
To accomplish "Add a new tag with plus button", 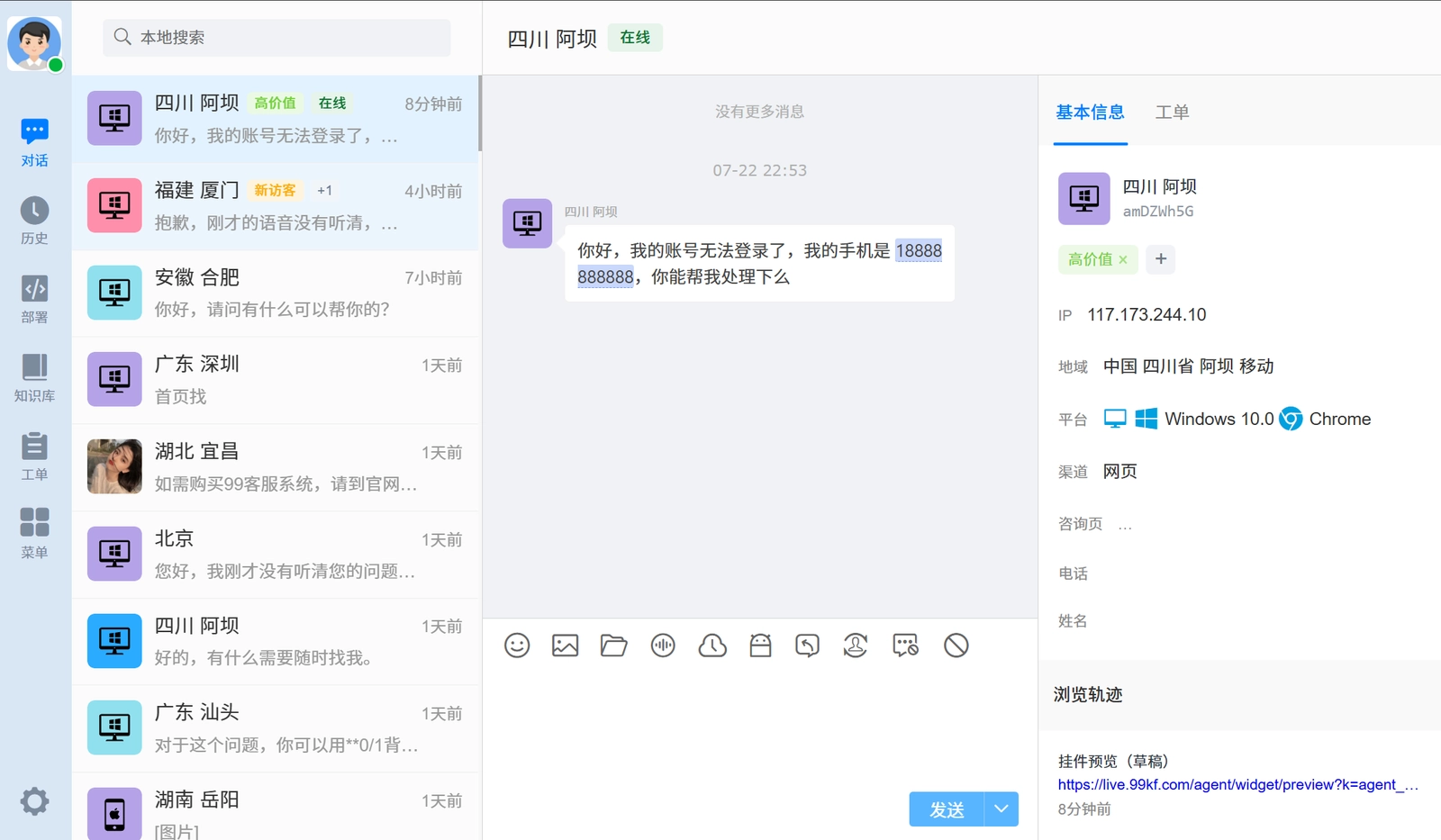I will tap(1161, 259).
